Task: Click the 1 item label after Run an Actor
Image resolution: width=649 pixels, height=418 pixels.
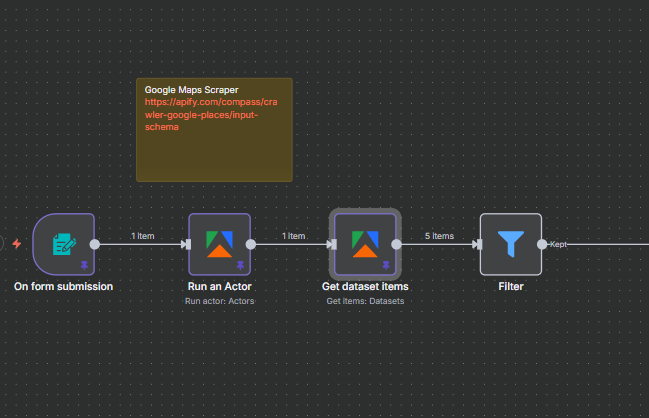Action: click(293, 236)
